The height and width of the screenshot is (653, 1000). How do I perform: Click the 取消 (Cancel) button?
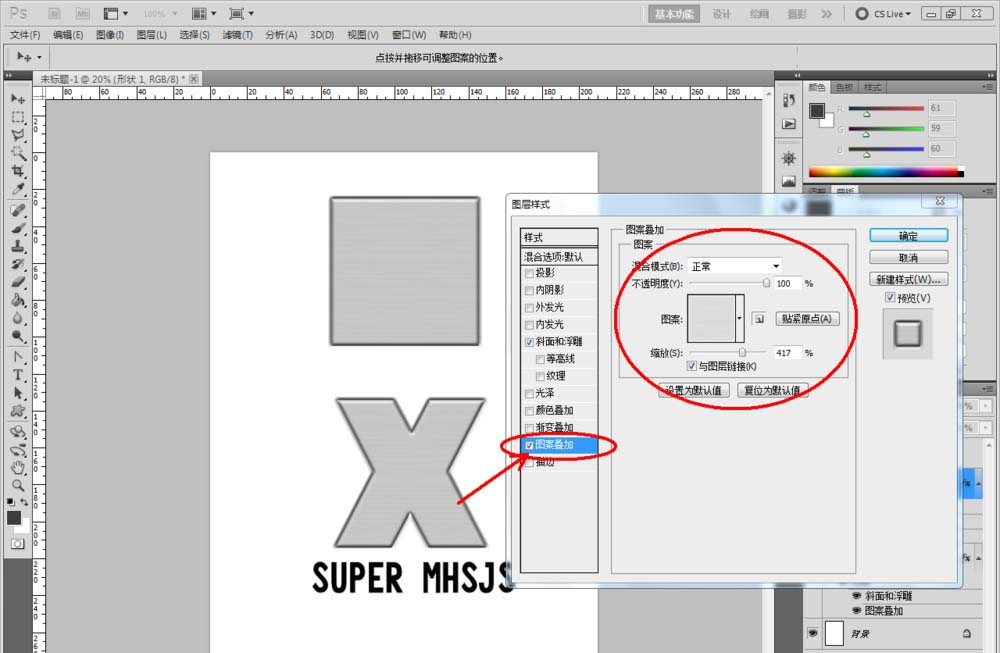(x=908, y=258)
